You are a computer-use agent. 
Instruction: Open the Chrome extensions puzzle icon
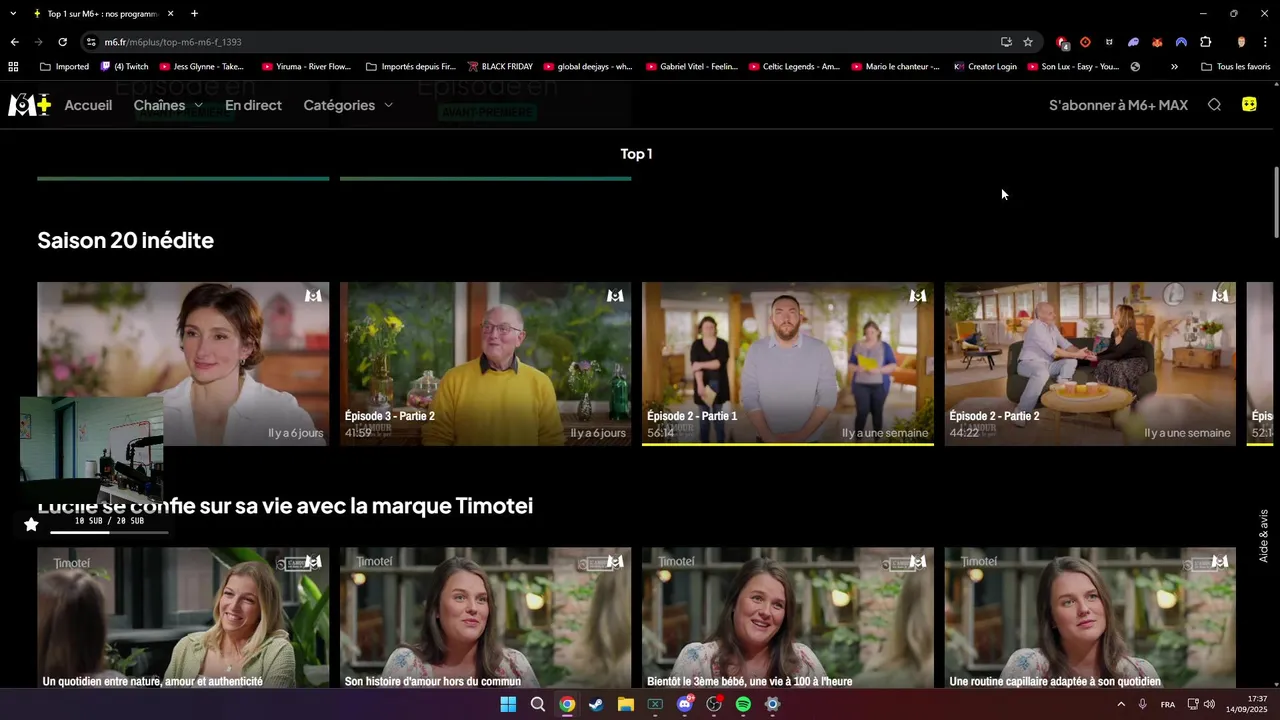1205,42
